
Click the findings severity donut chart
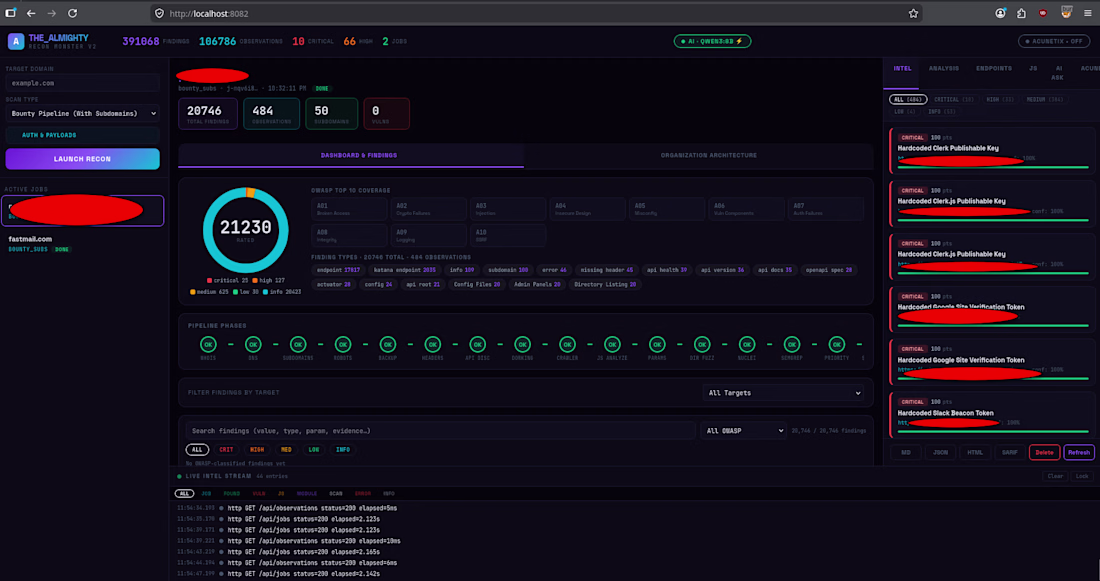coord(246,230)
